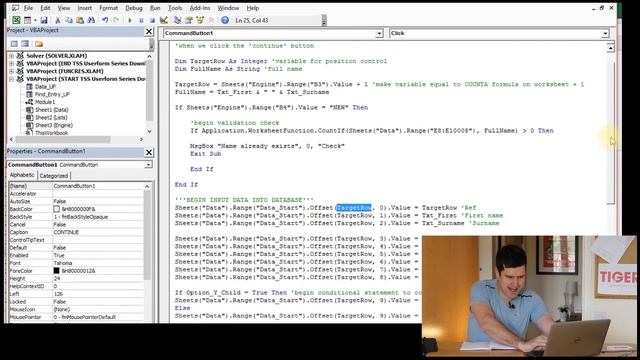The height and width of the screenshot is (360, 640).
Task: Open the View menu
Action: [64, 8]
